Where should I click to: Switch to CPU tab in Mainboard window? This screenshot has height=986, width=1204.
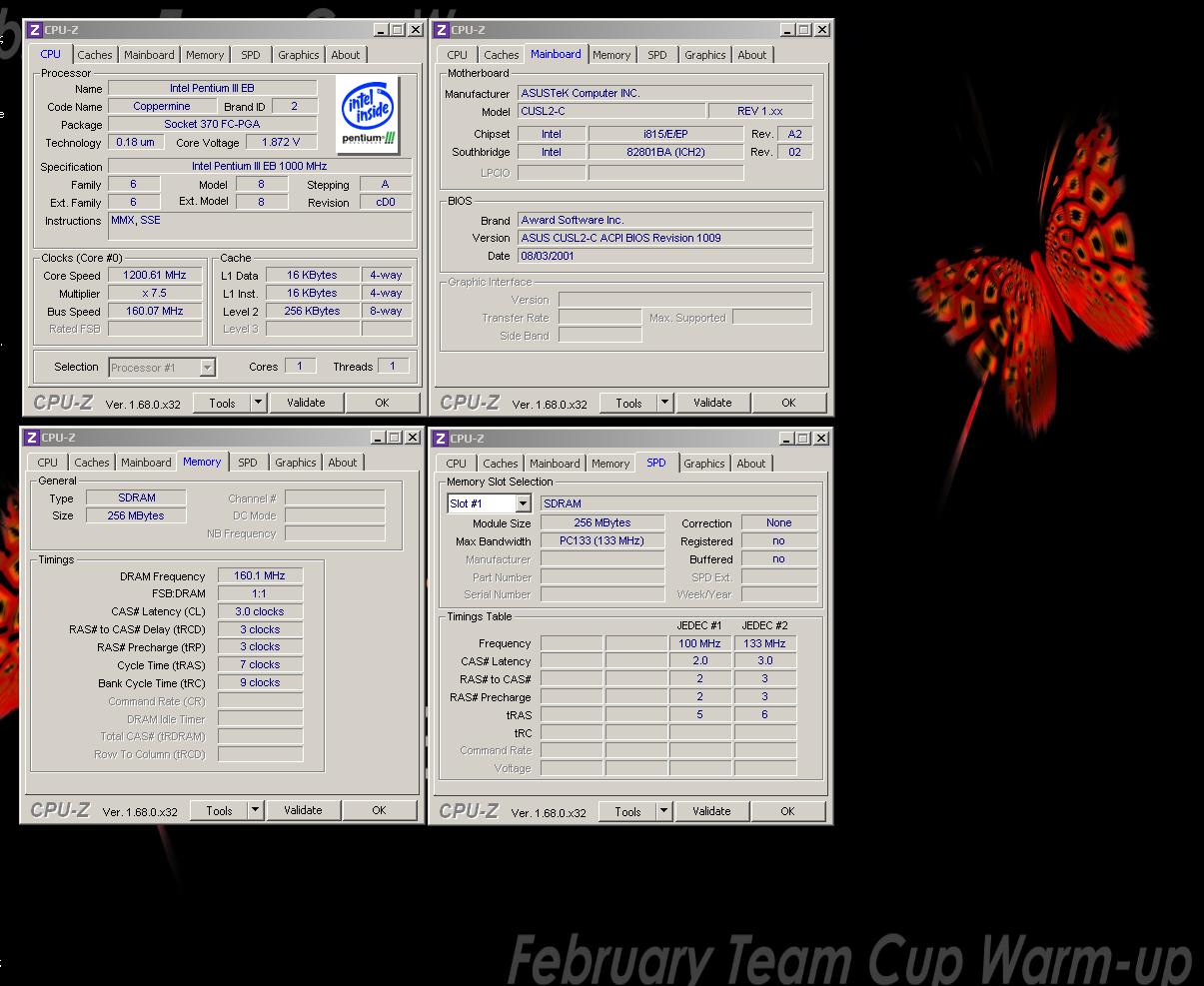pos(458,55)
